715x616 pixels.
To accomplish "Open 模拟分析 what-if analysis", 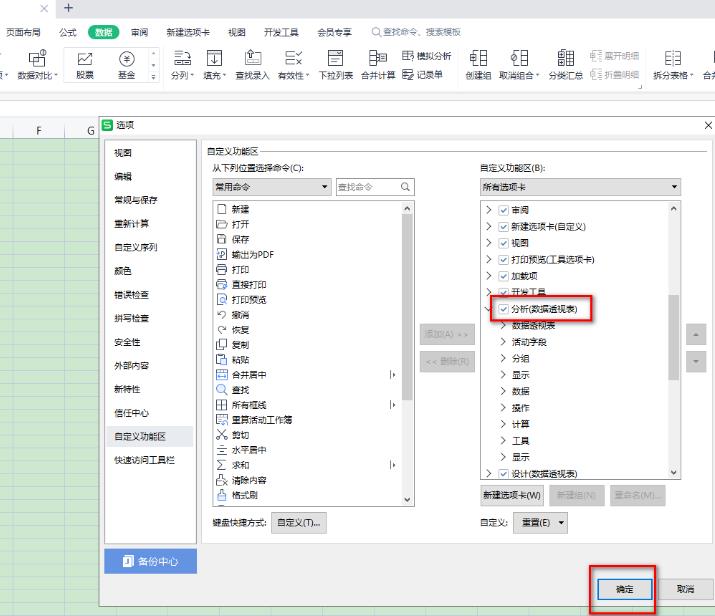I will click(x=427, y=56).
